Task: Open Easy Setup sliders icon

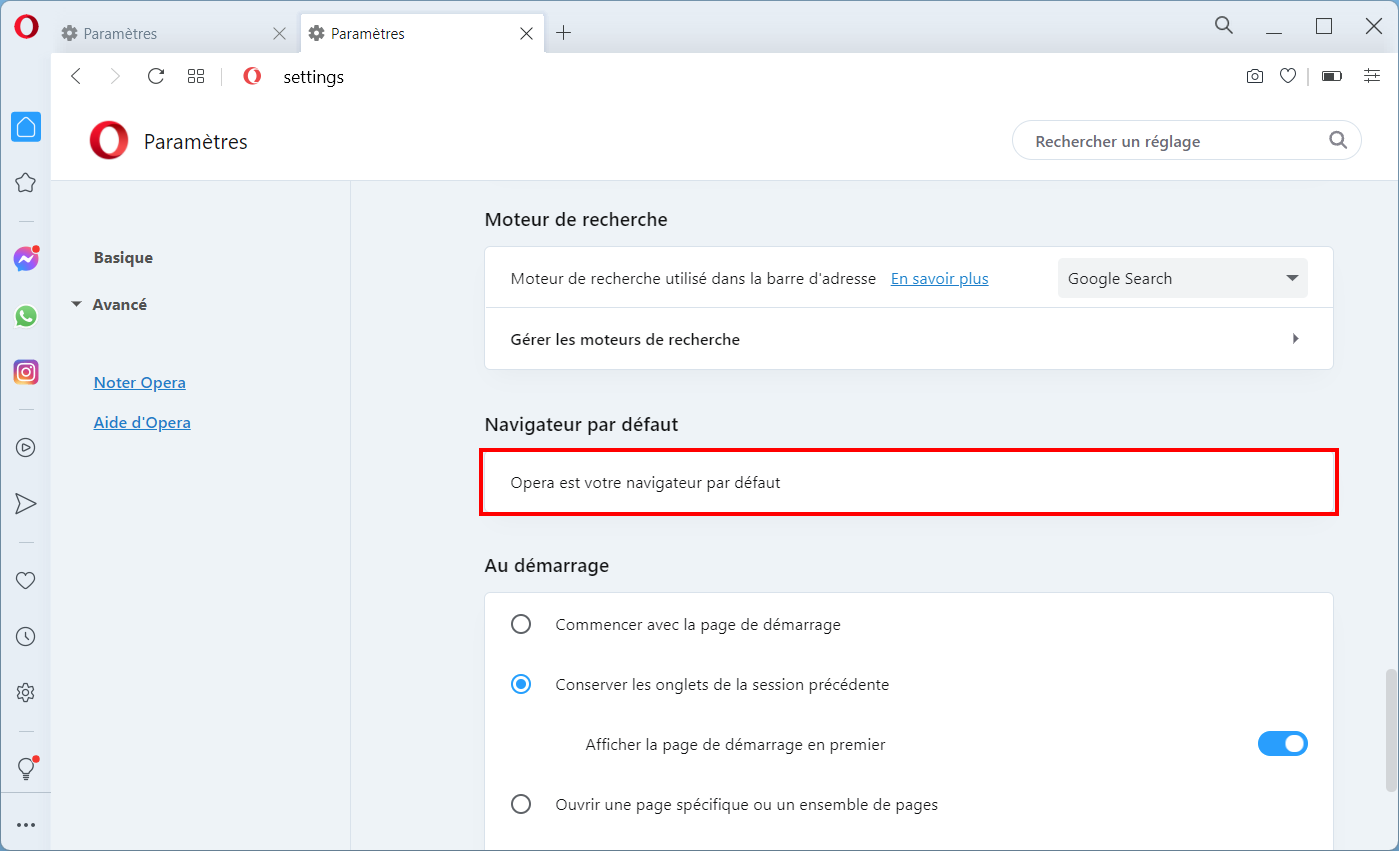Action: click(1372, 77)
